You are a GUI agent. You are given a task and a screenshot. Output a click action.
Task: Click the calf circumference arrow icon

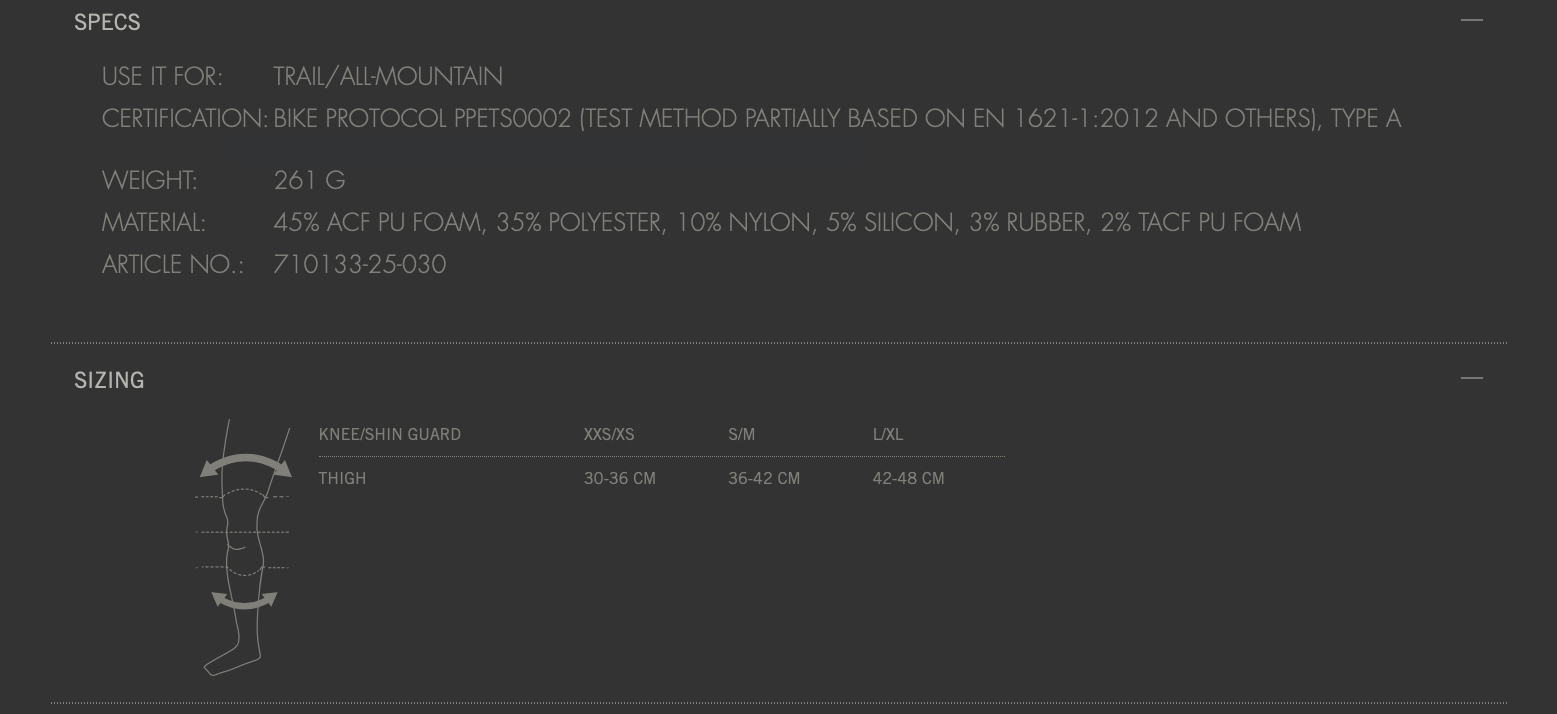tap(244, 600)
